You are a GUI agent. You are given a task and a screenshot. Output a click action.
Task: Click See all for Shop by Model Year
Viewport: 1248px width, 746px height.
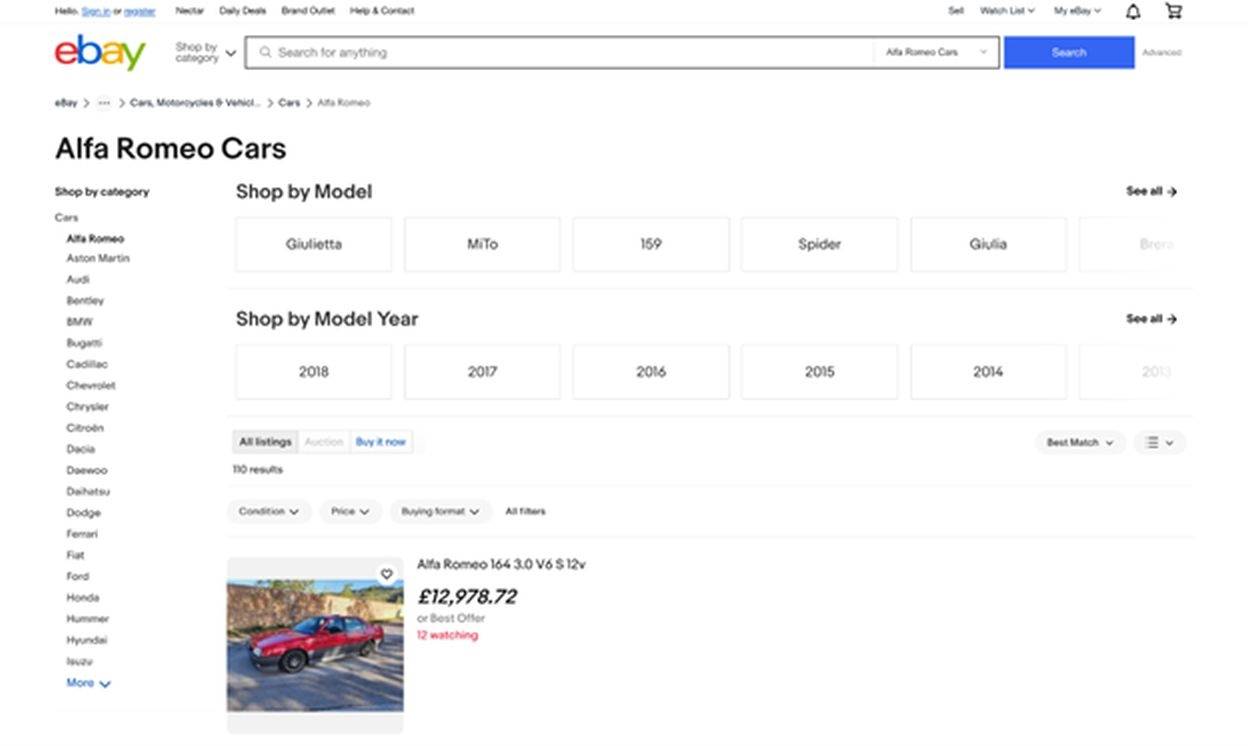[1152, 319]
